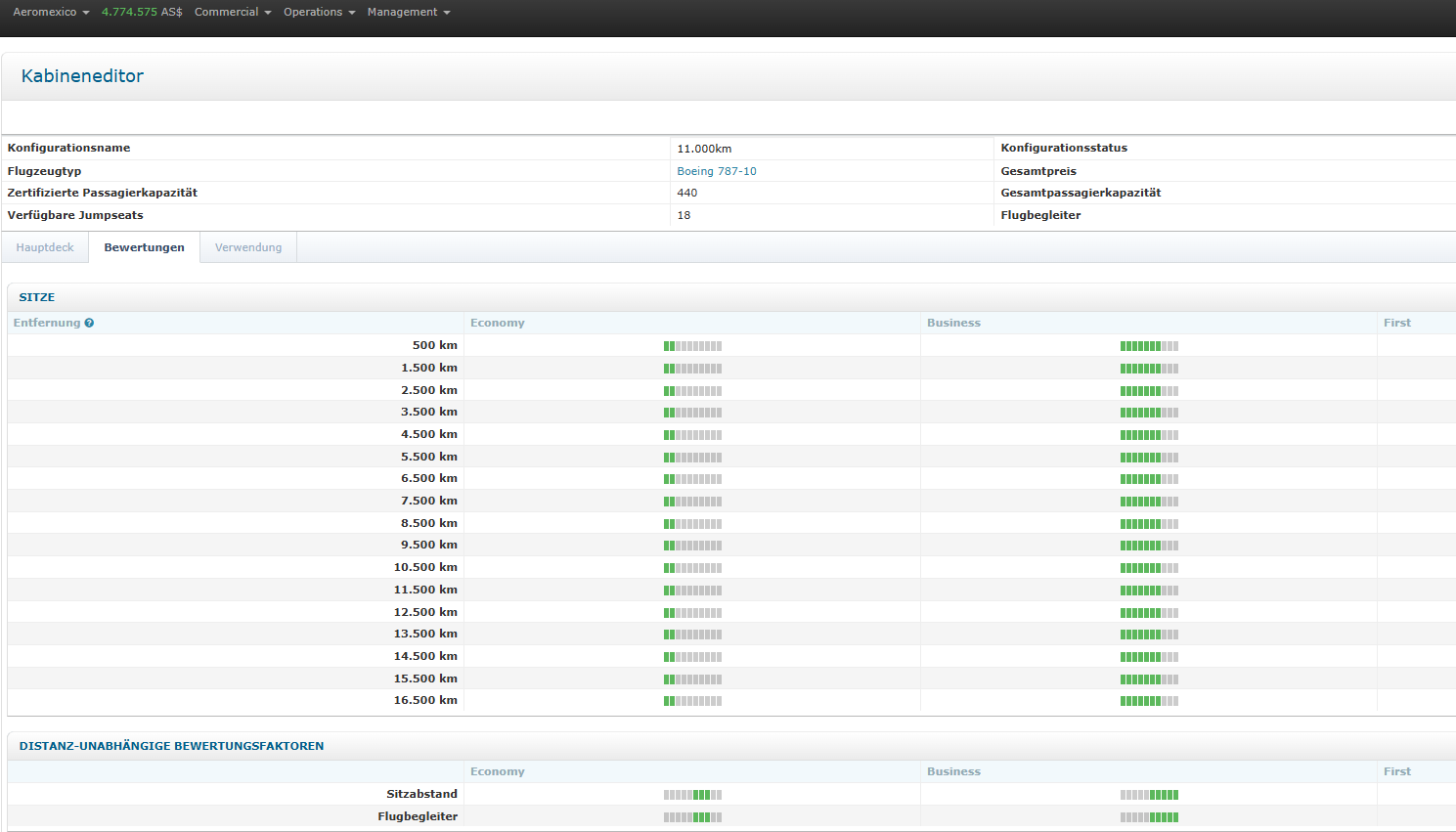Click the Entfernung column header
This screenshot has width=1456, height=832.
click(47, 323)
